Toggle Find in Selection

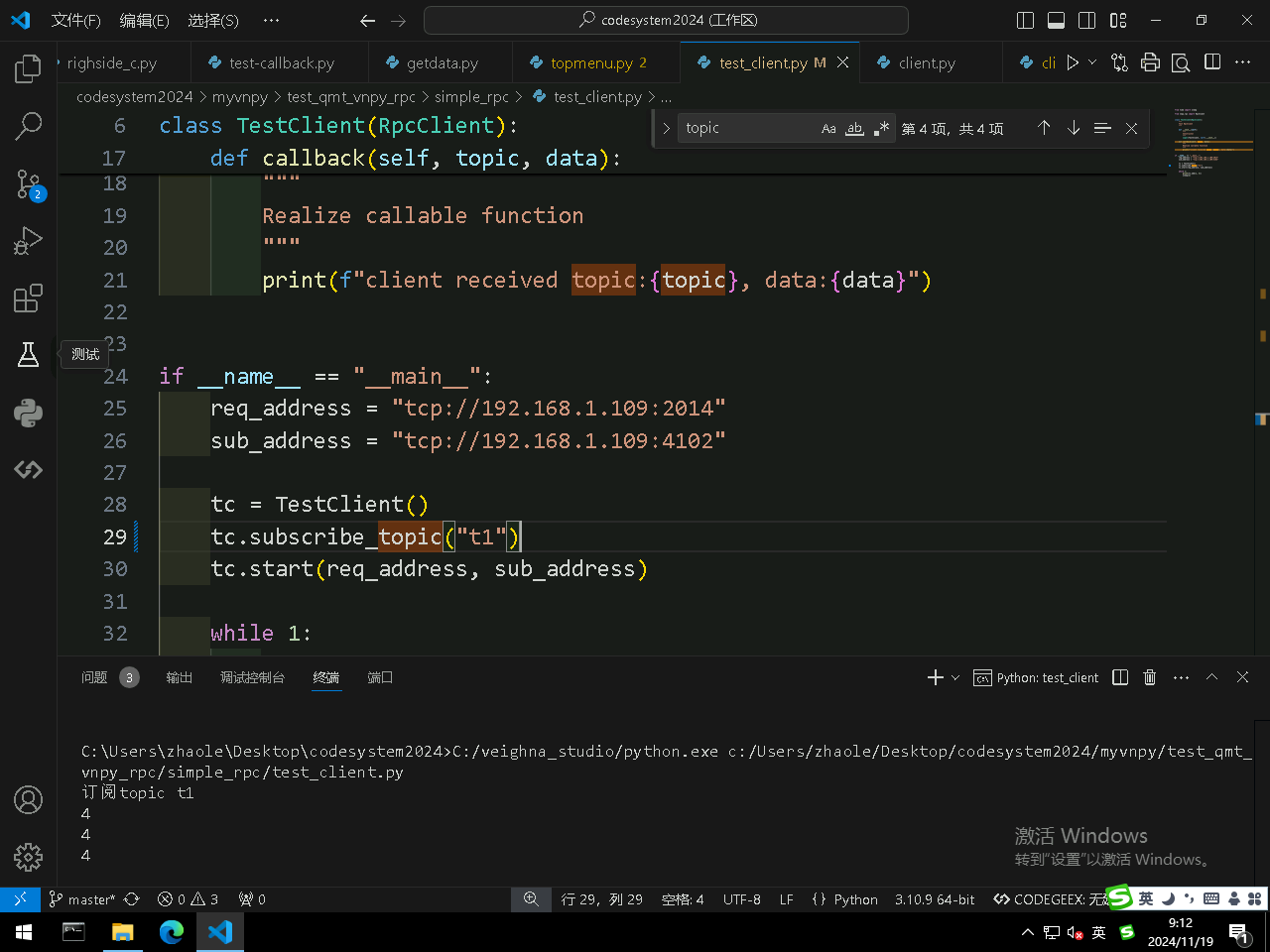[x=1102, y=128]
